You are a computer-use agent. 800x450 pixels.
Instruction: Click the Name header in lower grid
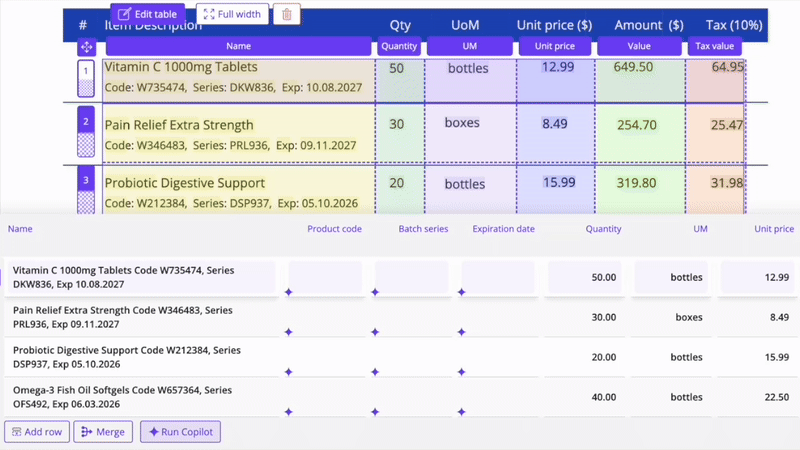point(20,229)
